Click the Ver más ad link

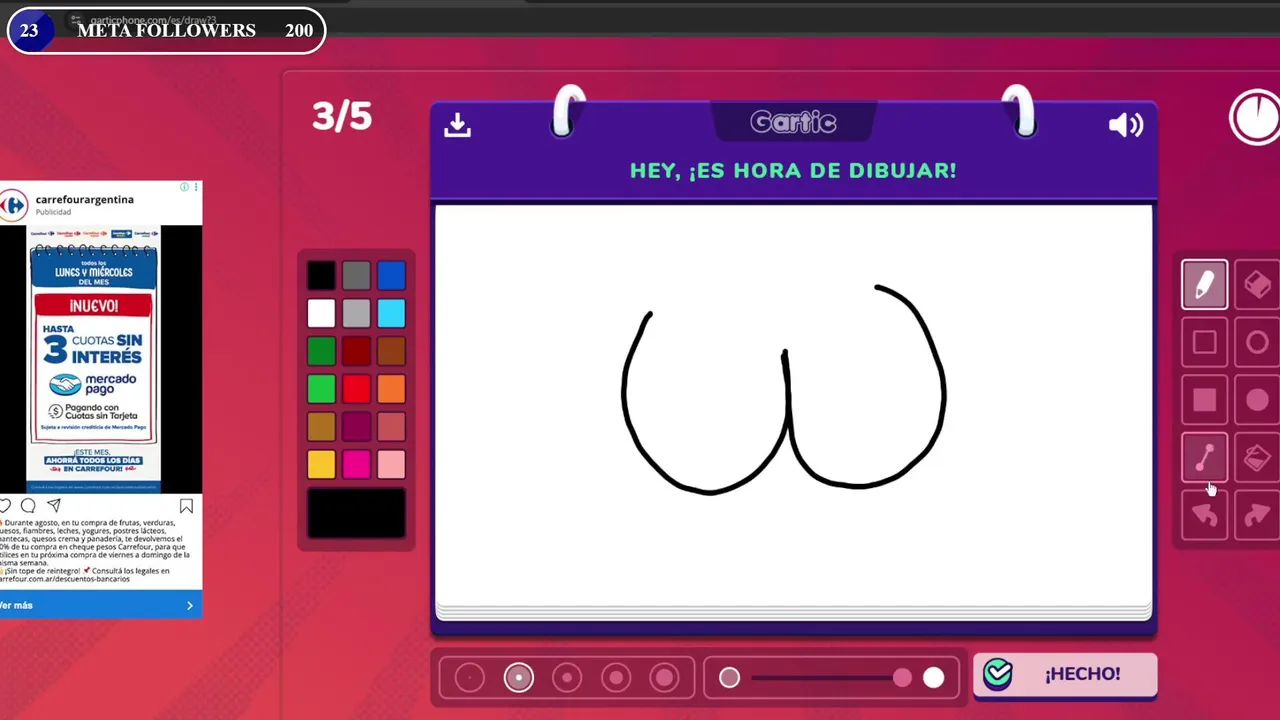[100, 605]
